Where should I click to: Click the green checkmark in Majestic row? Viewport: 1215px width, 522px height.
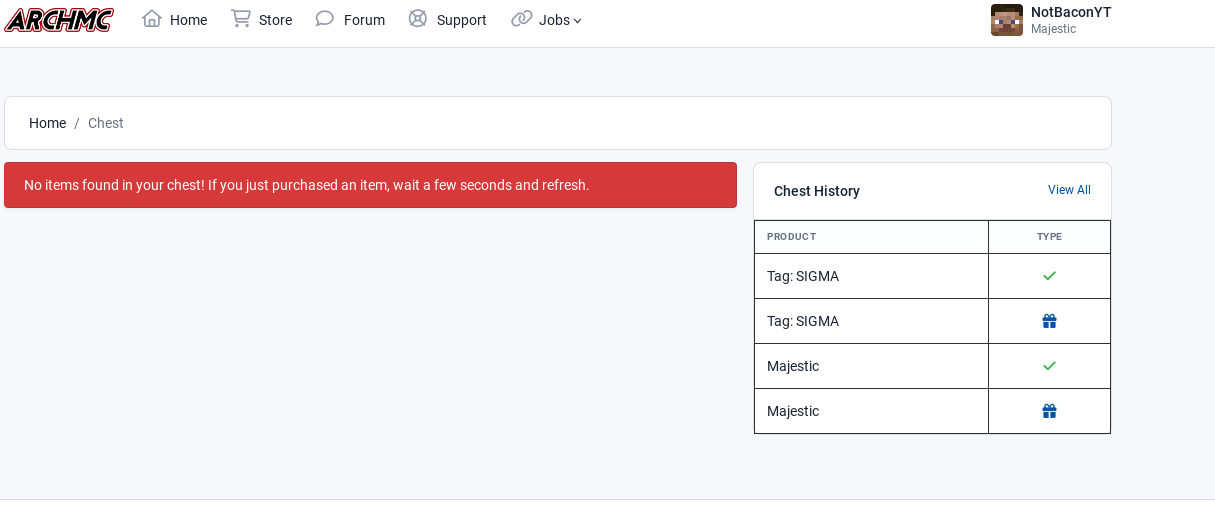[1049, 366]
